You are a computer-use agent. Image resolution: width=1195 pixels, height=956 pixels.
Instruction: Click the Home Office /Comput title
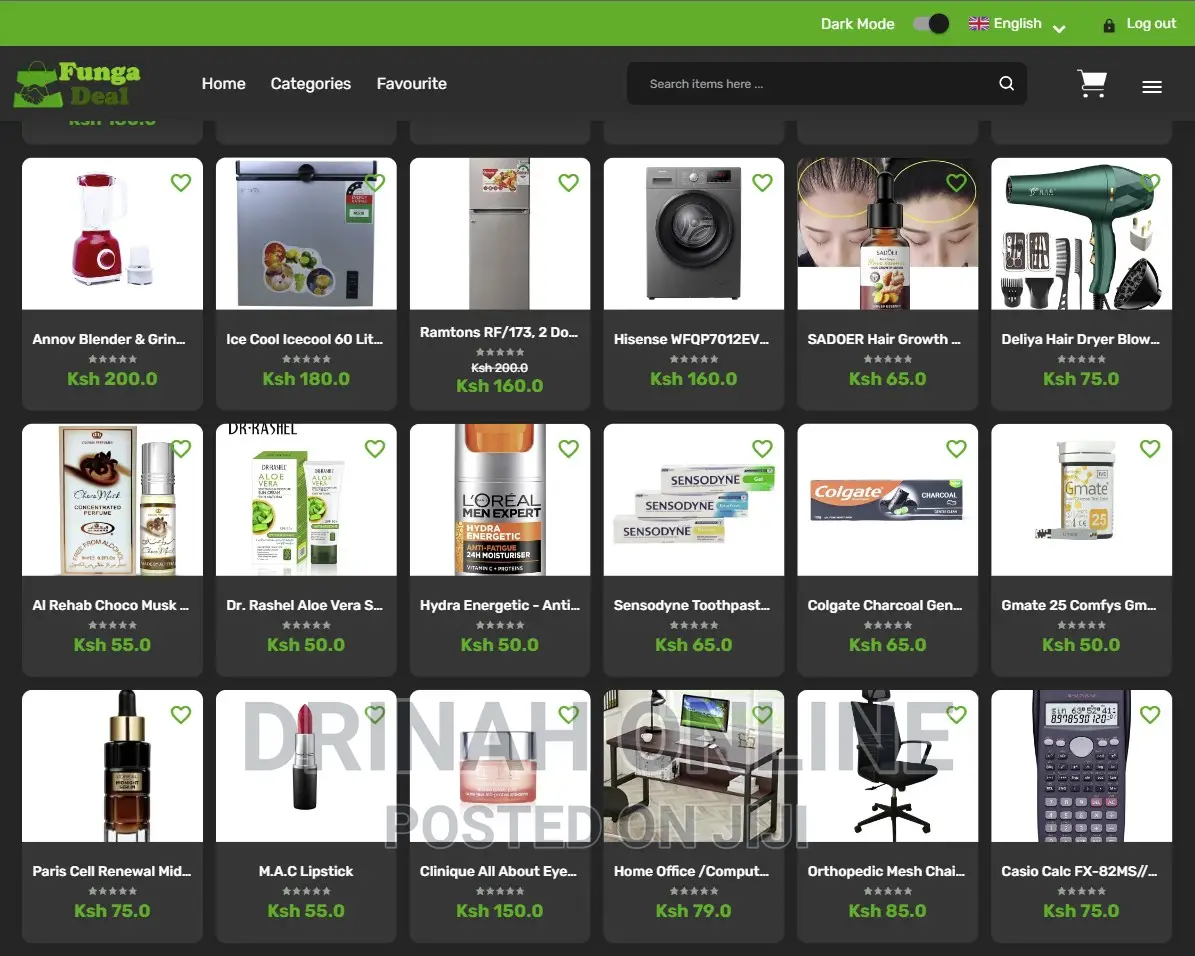(692, 871)
